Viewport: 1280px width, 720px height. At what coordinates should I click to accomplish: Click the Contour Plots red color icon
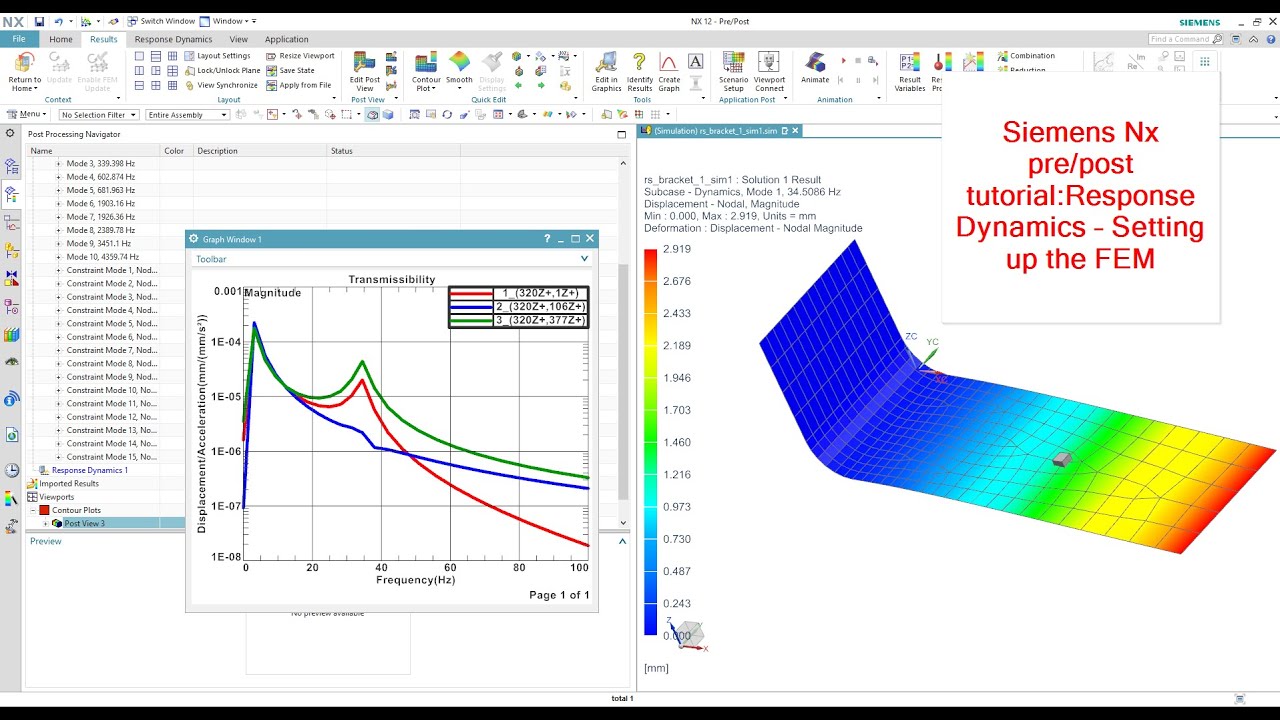(44, 510)
